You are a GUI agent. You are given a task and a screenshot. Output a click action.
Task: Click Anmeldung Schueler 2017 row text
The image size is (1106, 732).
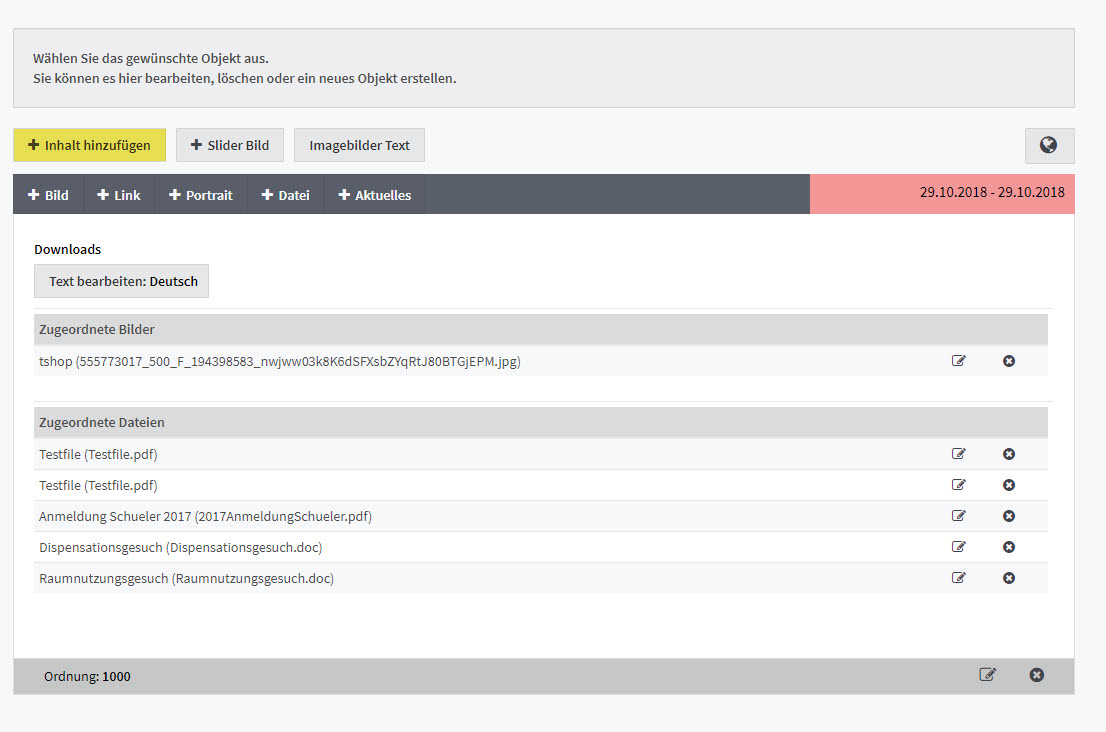coord(205,516)
